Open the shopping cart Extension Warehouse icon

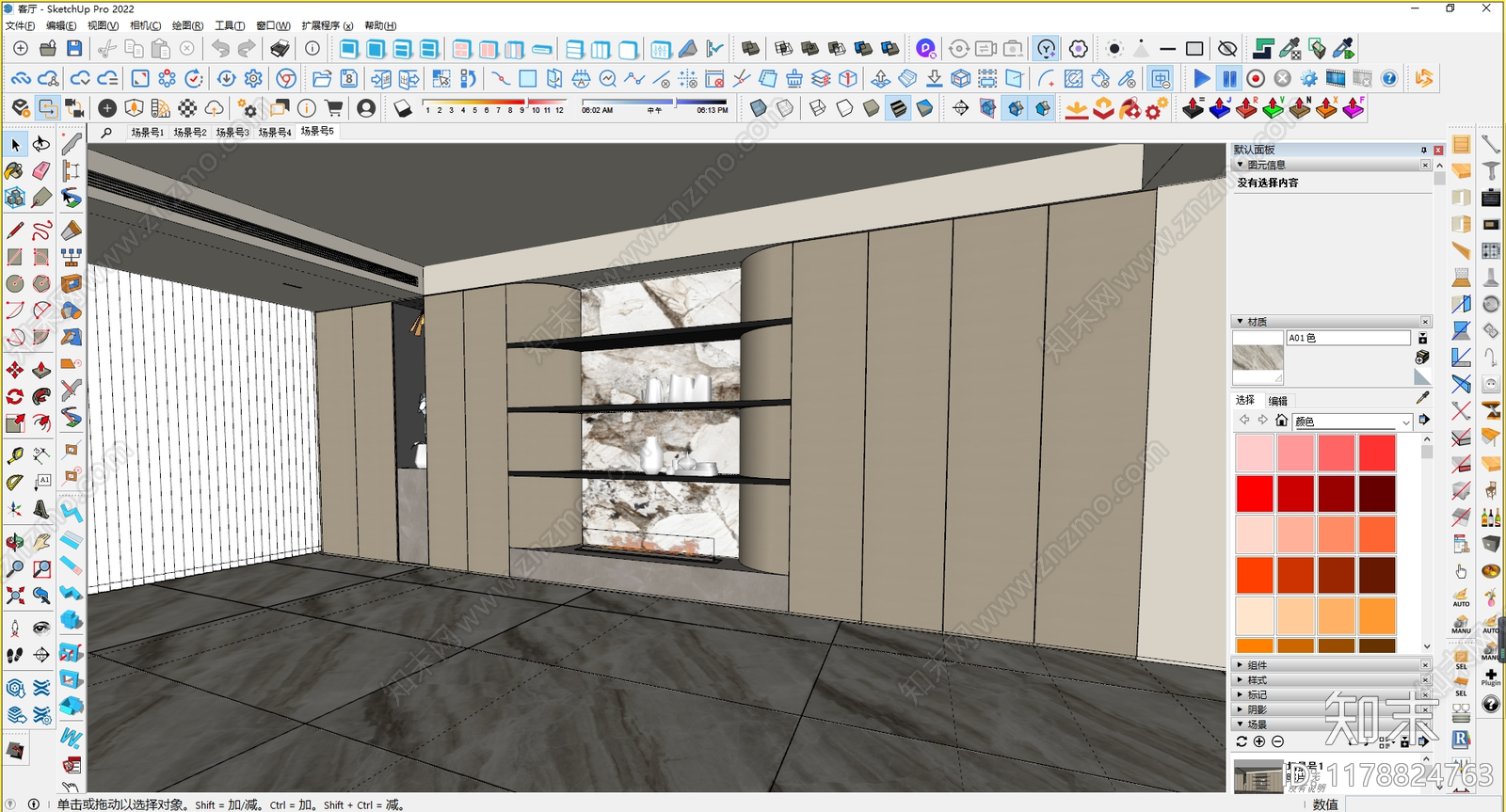(333, 108)
